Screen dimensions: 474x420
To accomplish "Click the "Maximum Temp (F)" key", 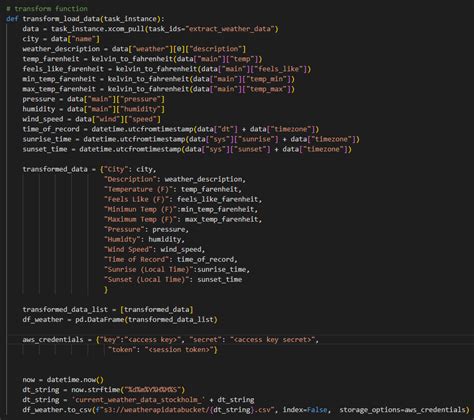I will click(140, 219).
